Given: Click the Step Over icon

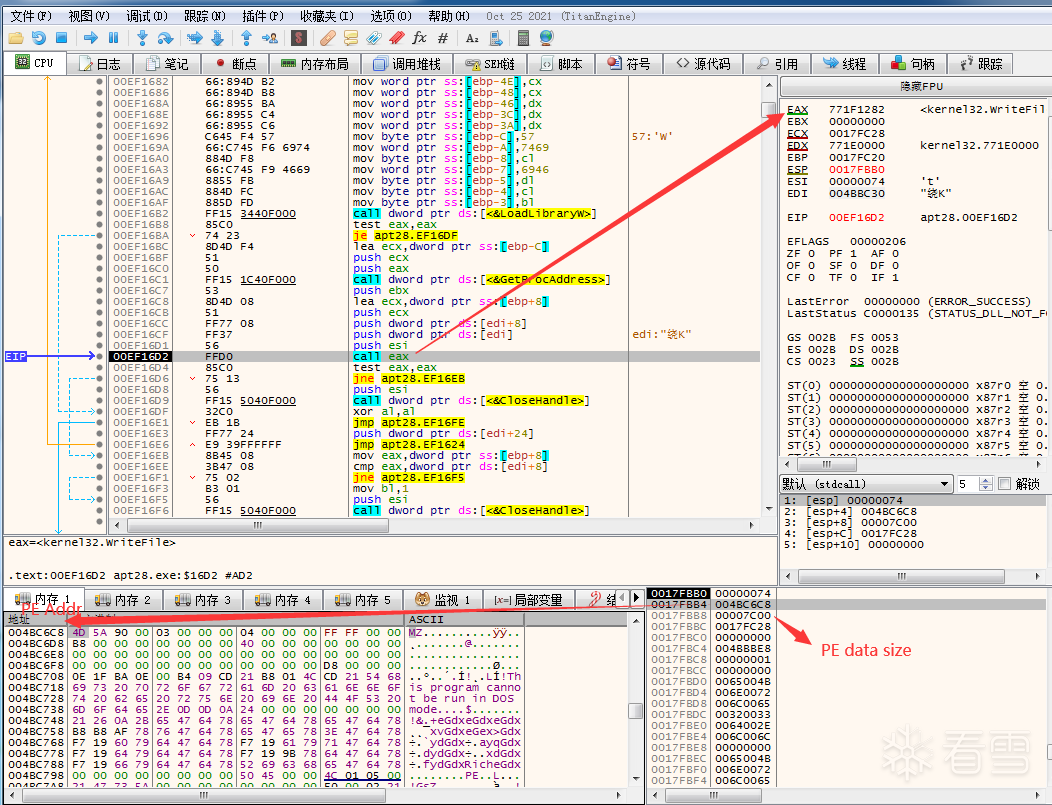Looking at the screenshot, I should point(165,38).
